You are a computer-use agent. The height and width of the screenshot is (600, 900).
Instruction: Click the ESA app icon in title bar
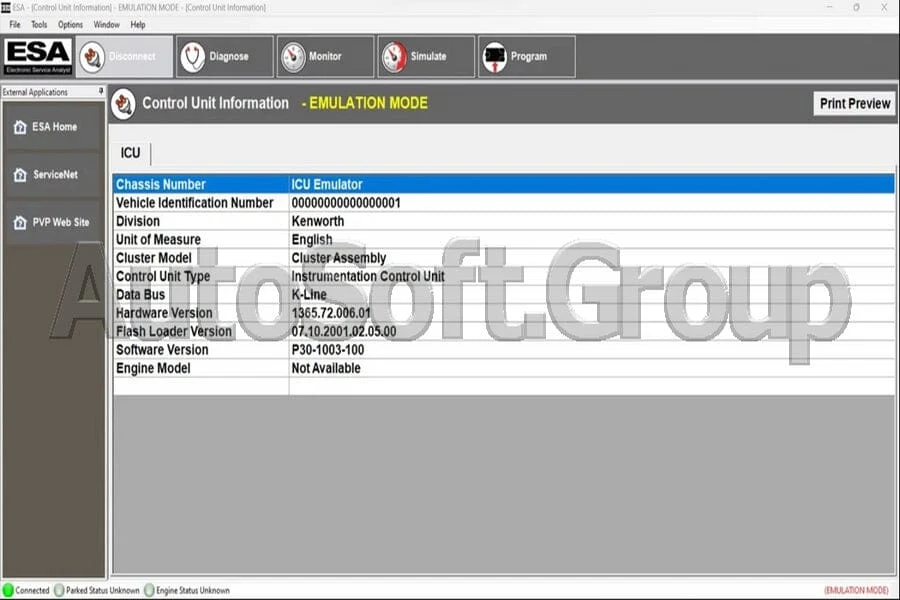pyautogui.click(x=6, y=7)
